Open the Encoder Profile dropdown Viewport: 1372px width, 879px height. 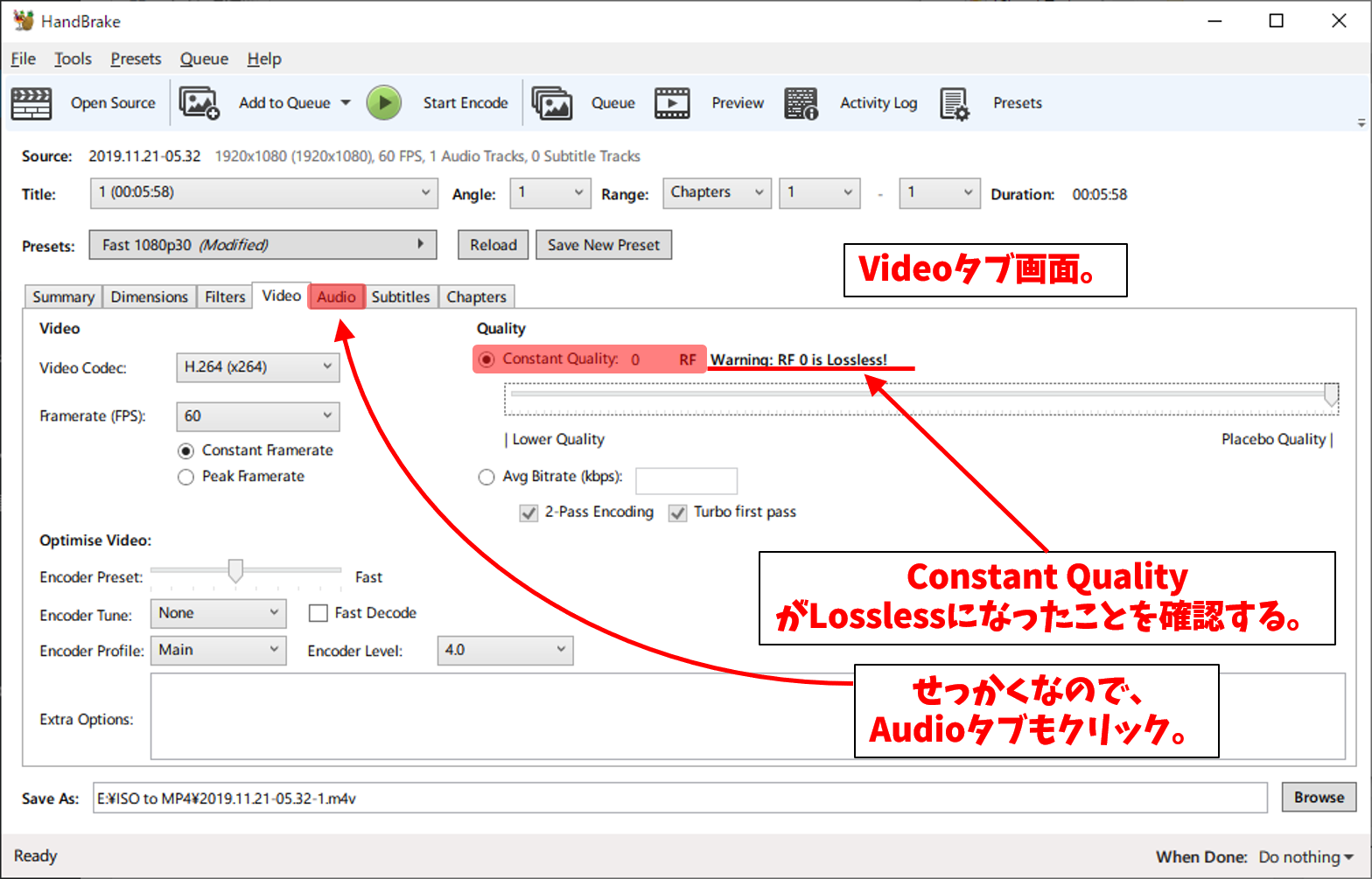coord(218,650)
